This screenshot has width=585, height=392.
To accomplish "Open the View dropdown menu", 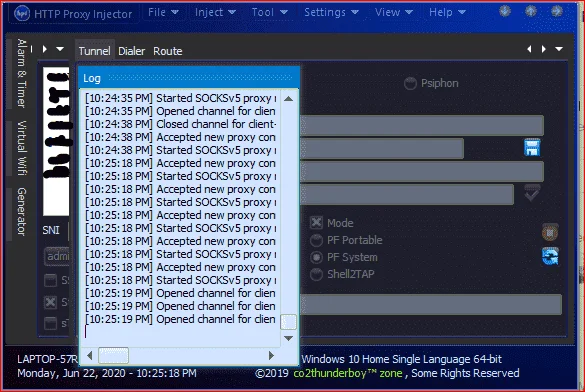I will click(x=394, y=12).
